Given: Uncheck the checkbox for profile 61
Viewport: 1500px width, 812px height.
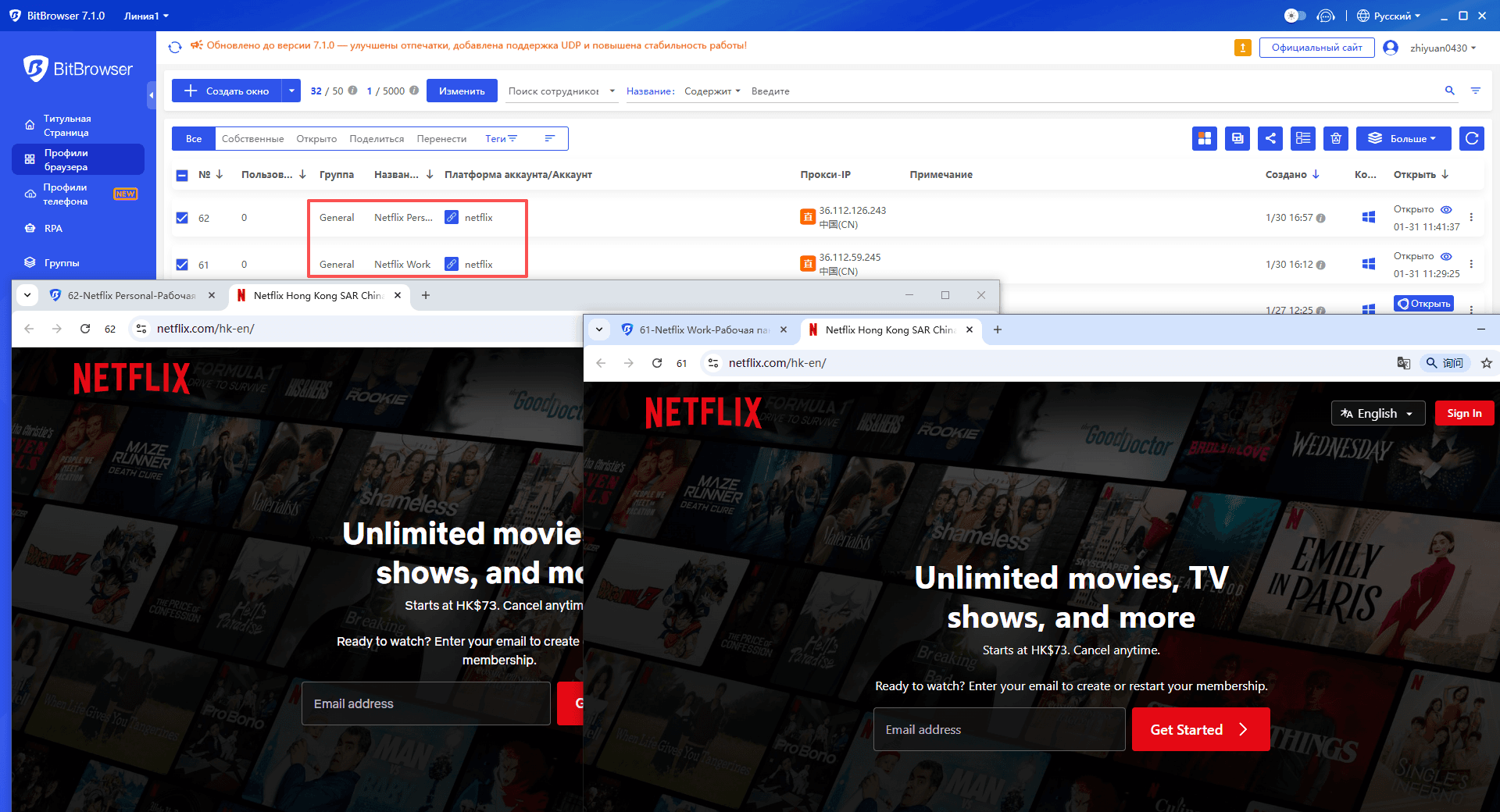Looking at the screenshot, I should pos(181,264).
